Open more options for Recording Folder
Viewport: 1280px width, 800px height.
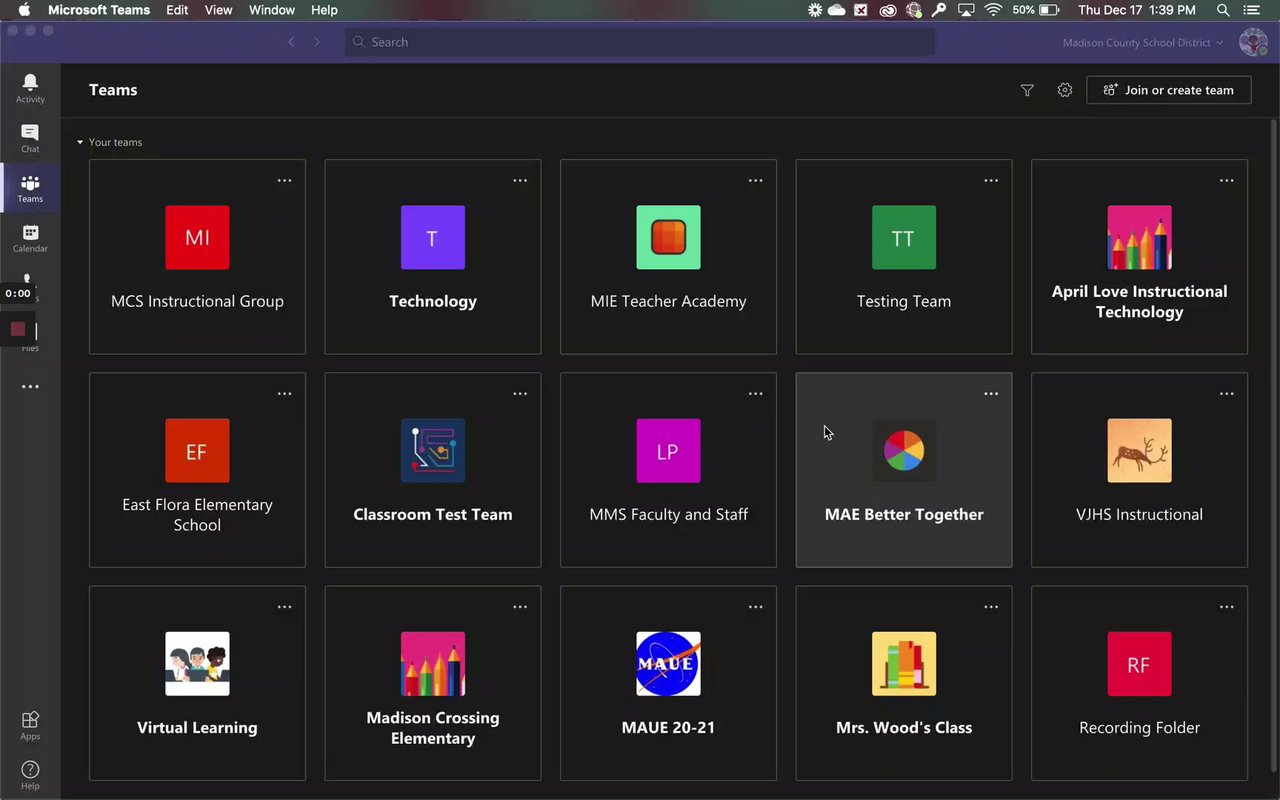coord(1227,607)
